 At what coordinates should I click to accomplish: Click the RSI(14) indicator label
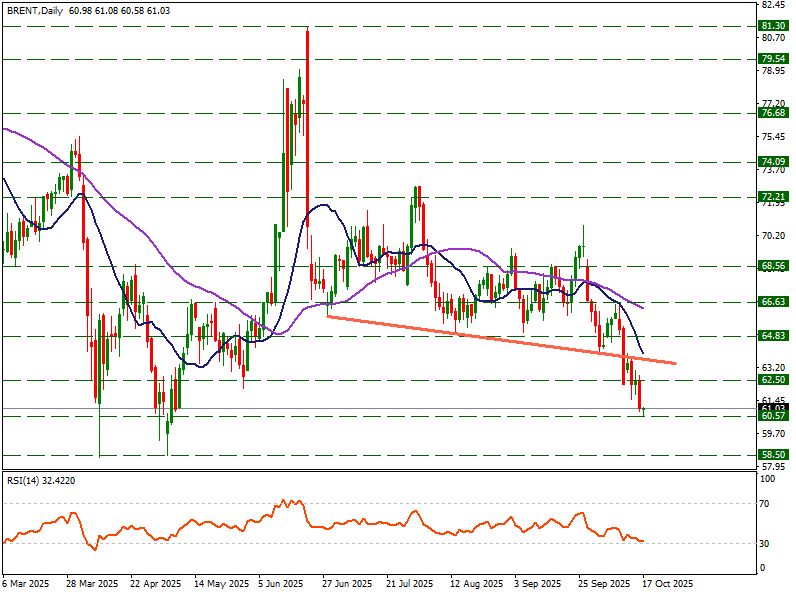[x=41, y=481]
